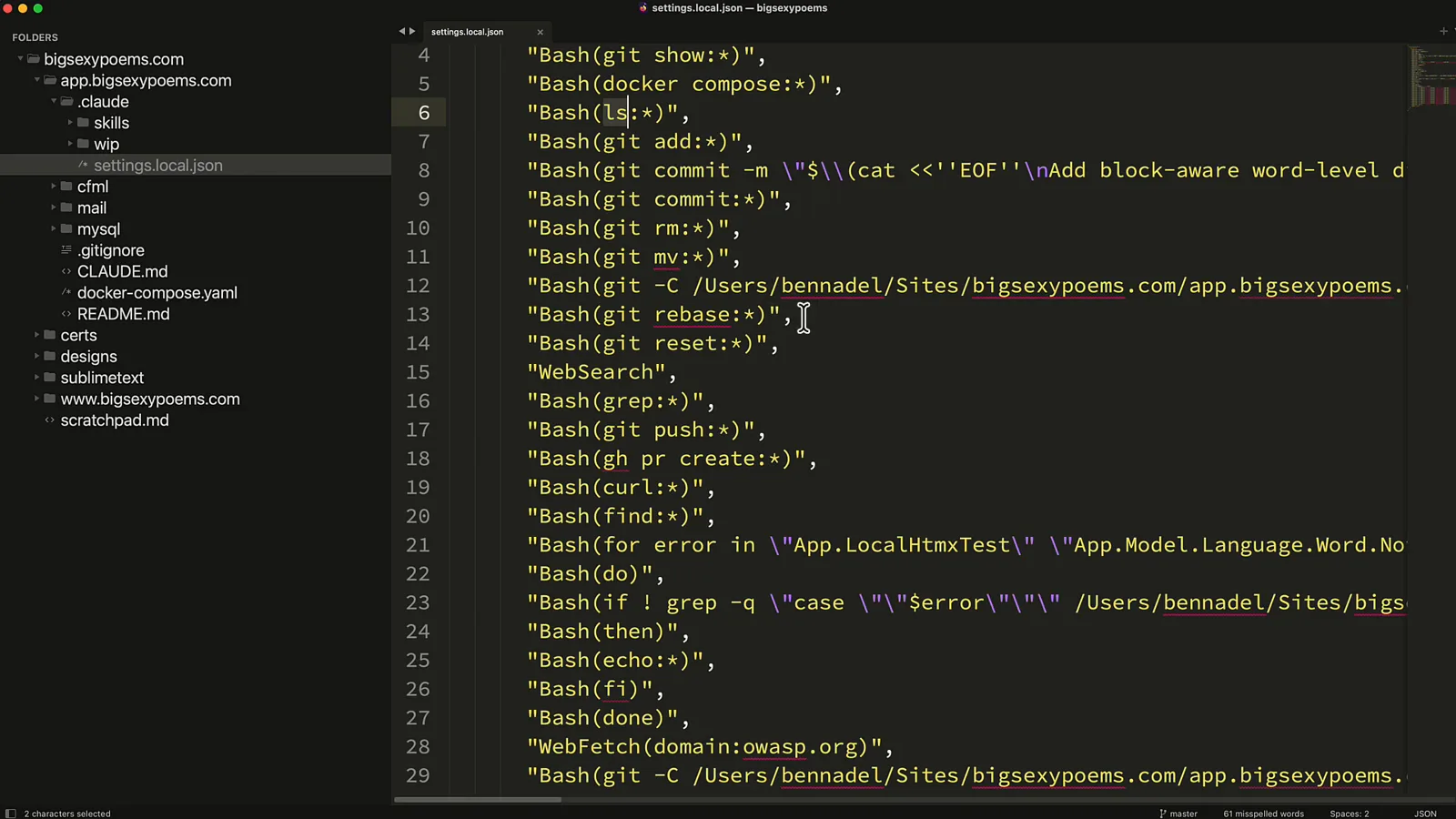
Task: Open CLAUDE.md in the sidebar
Action: [x=122, y=271]
